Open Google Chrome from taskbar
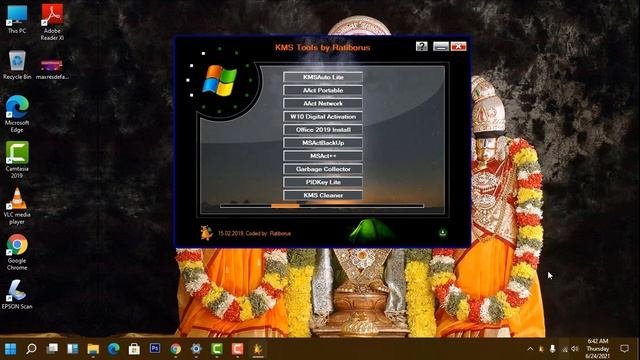The image size is (640, 360). point(176,349)
